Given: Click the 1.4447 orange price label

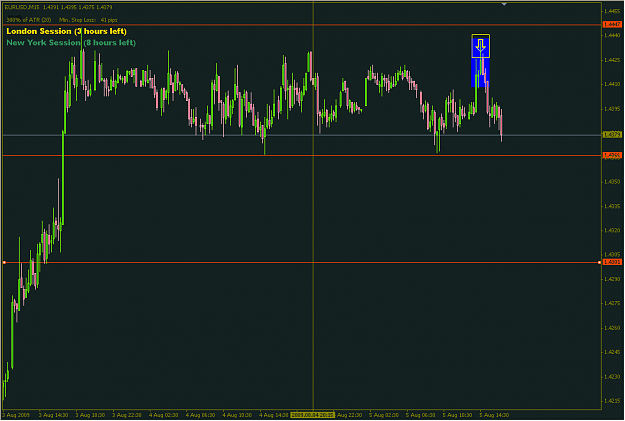Looking at the screenshot, I should pyautogui.click(x=612, y=25).
